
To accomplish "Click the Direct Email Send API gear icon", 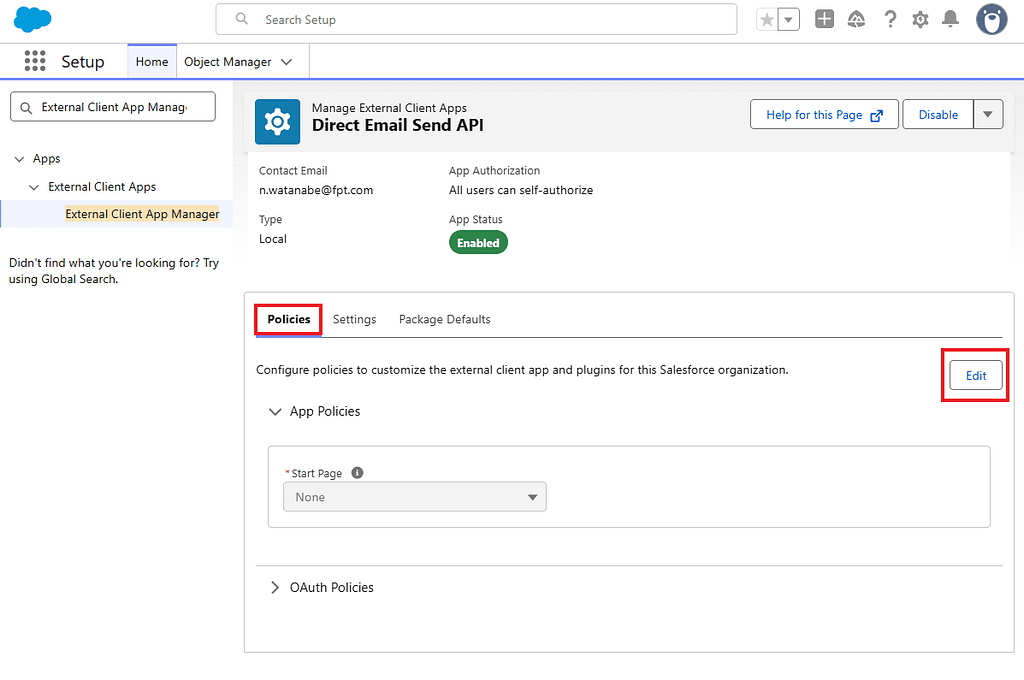I will 278,122.
